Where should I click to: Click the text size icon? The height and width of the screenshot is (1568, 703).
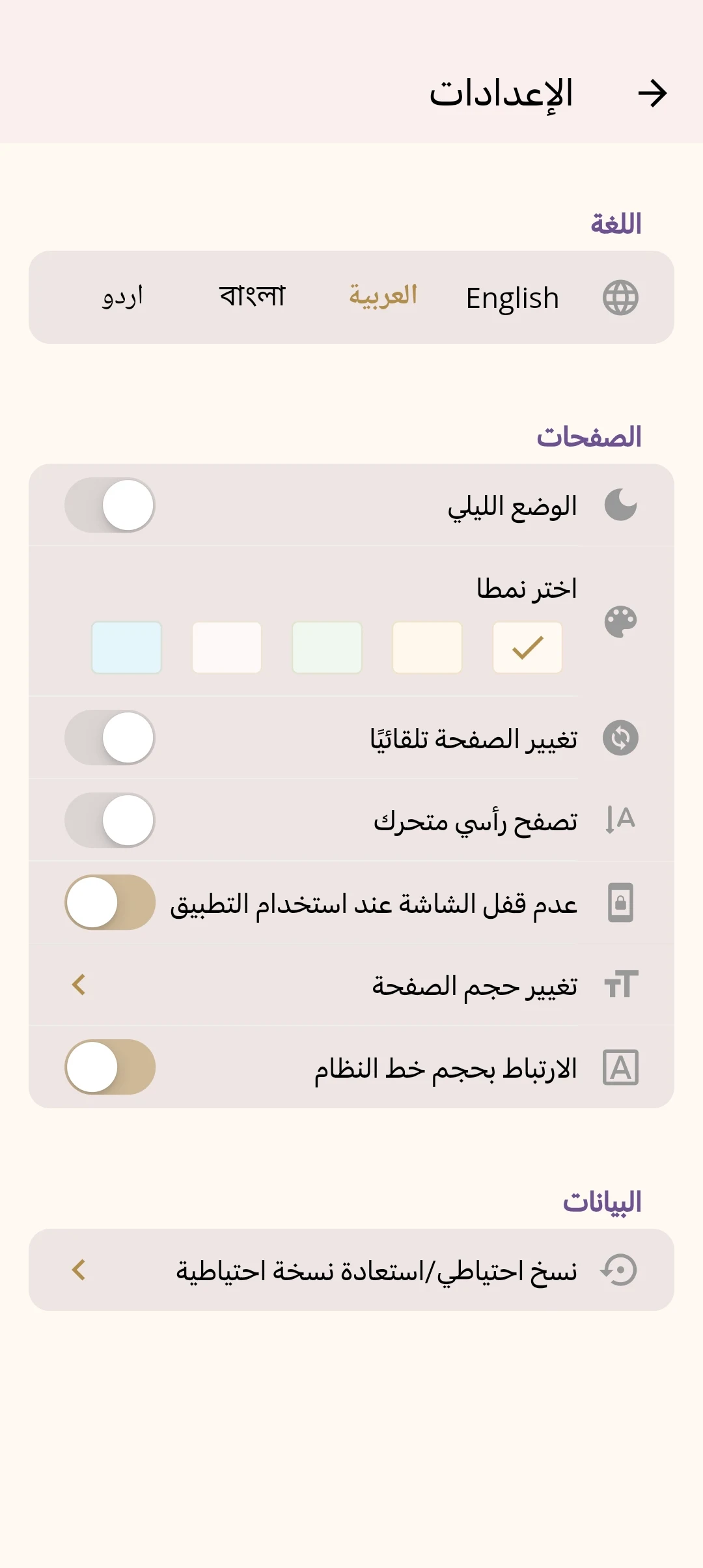(x=620, y=985)
